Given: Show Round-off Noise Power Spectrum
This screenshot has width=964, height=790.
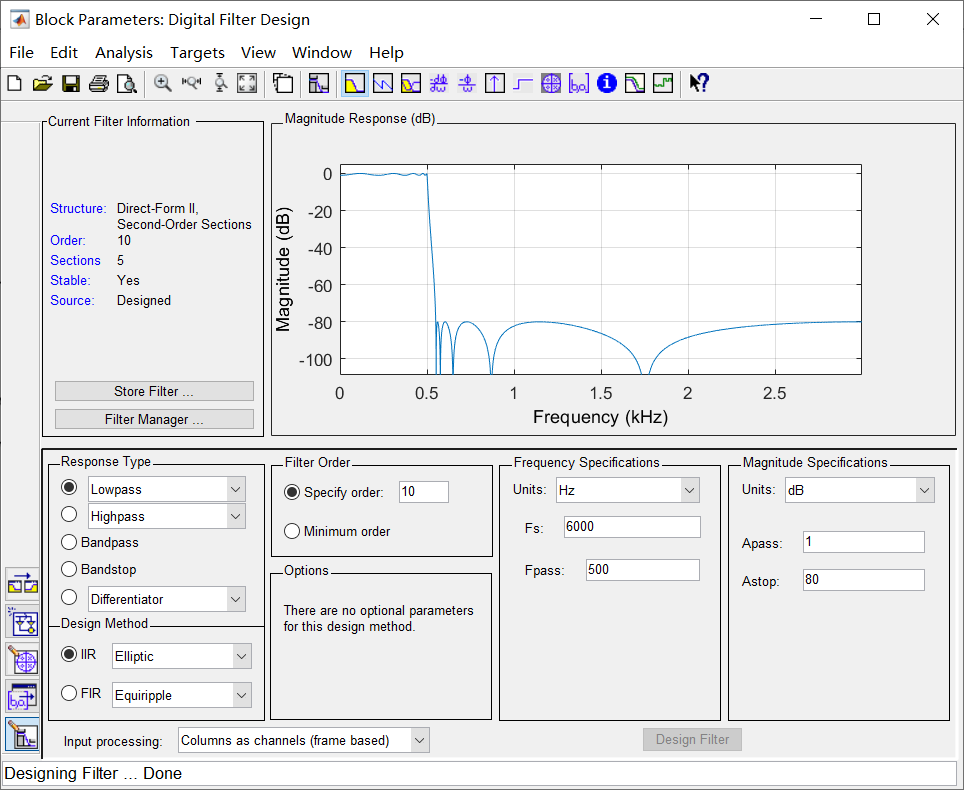Looking at the screenshot, I should coord(663,83).
